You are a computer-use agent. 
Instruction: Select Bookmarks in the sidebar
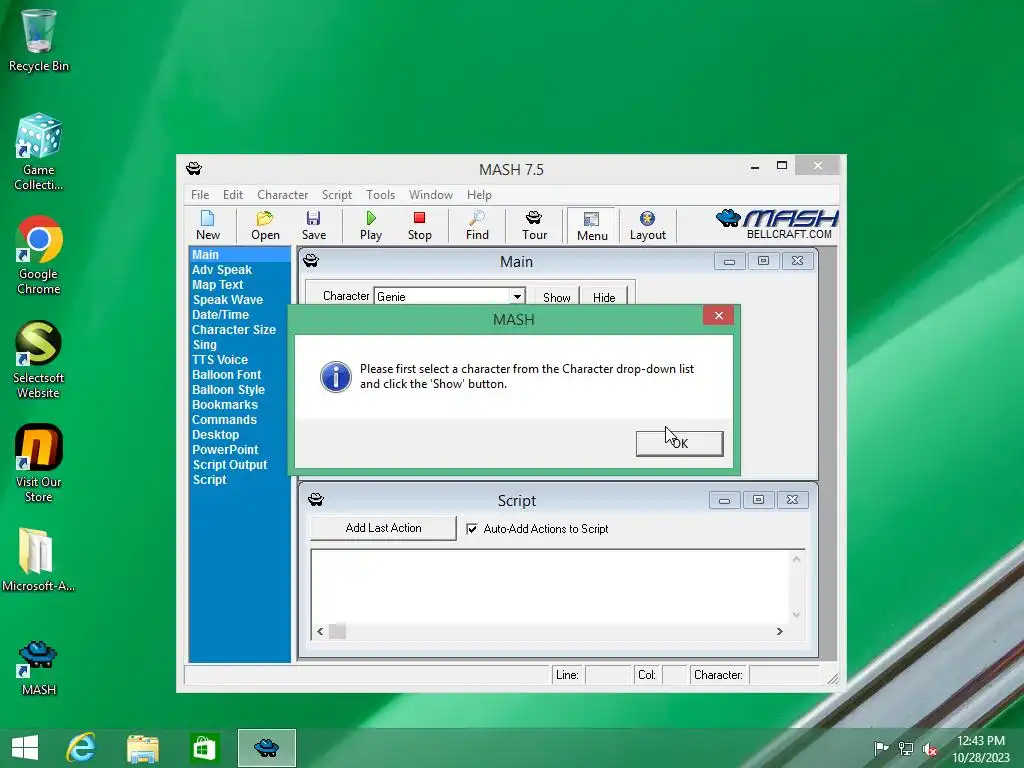coord(225,405)
